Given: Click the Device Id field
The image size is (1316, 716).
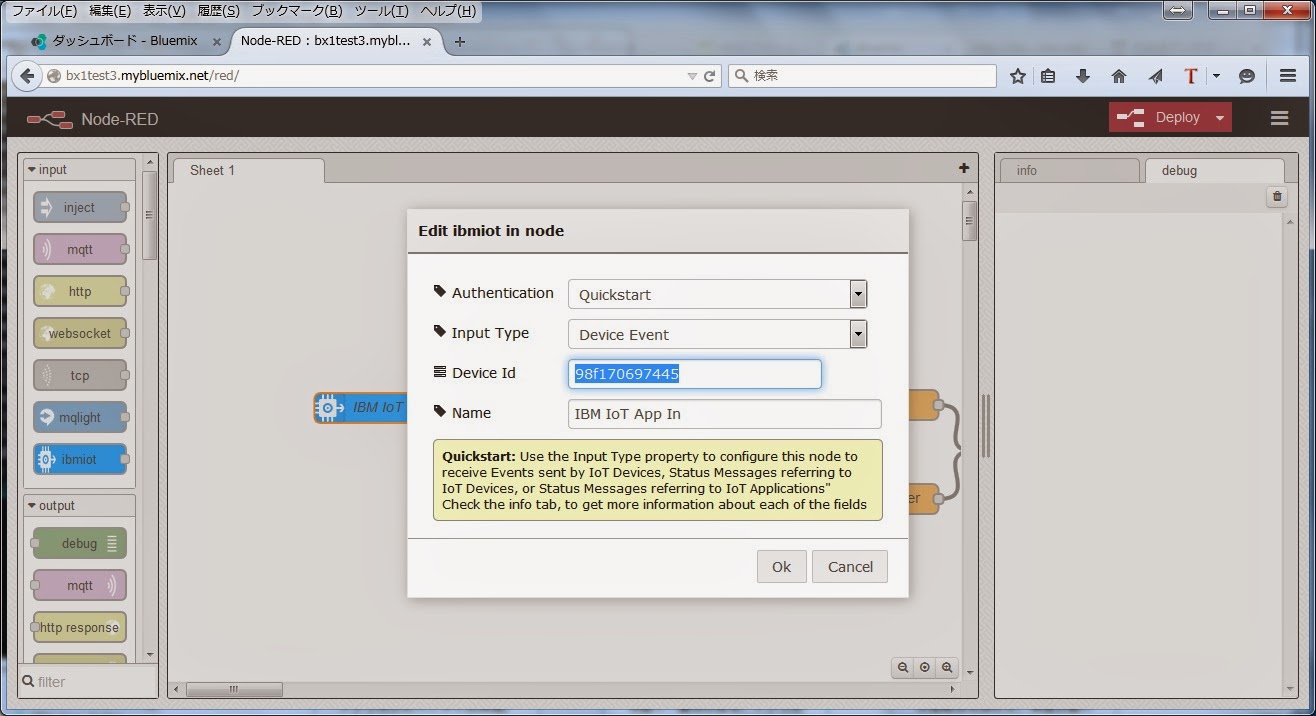Looking at the screenshot, I should pos(695,374).
